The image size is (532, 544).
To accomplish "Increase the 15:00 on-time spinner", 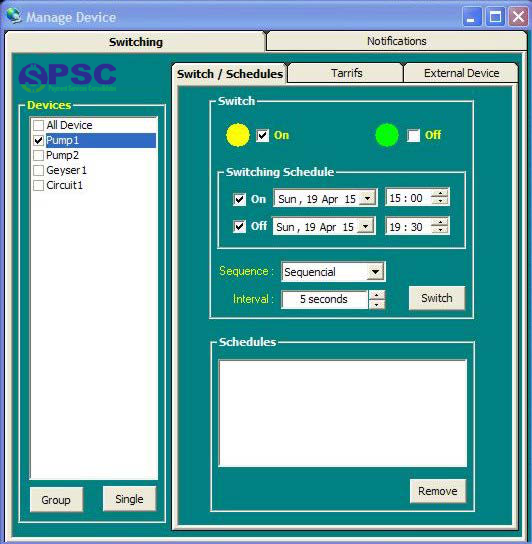I will pyautogui.click(x=440, y=194).
